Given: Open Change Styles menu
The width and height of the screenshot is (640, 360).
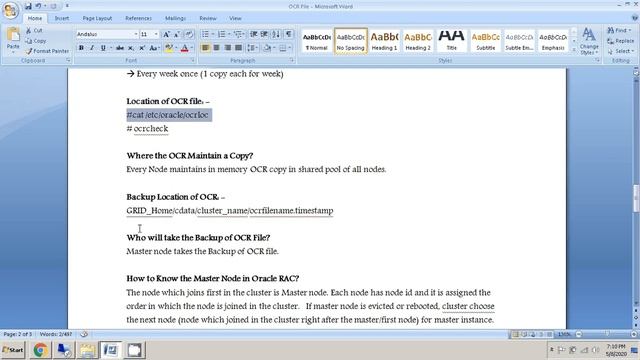Looking at the screenshot, I should click(589, 41).
